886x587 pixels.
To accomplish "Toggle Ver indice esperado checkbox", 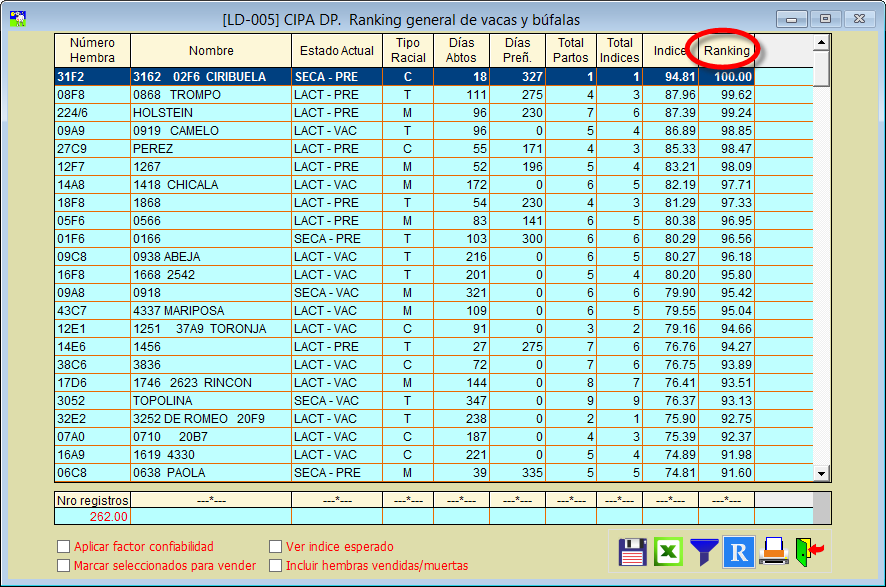I will tap(276, 547).
